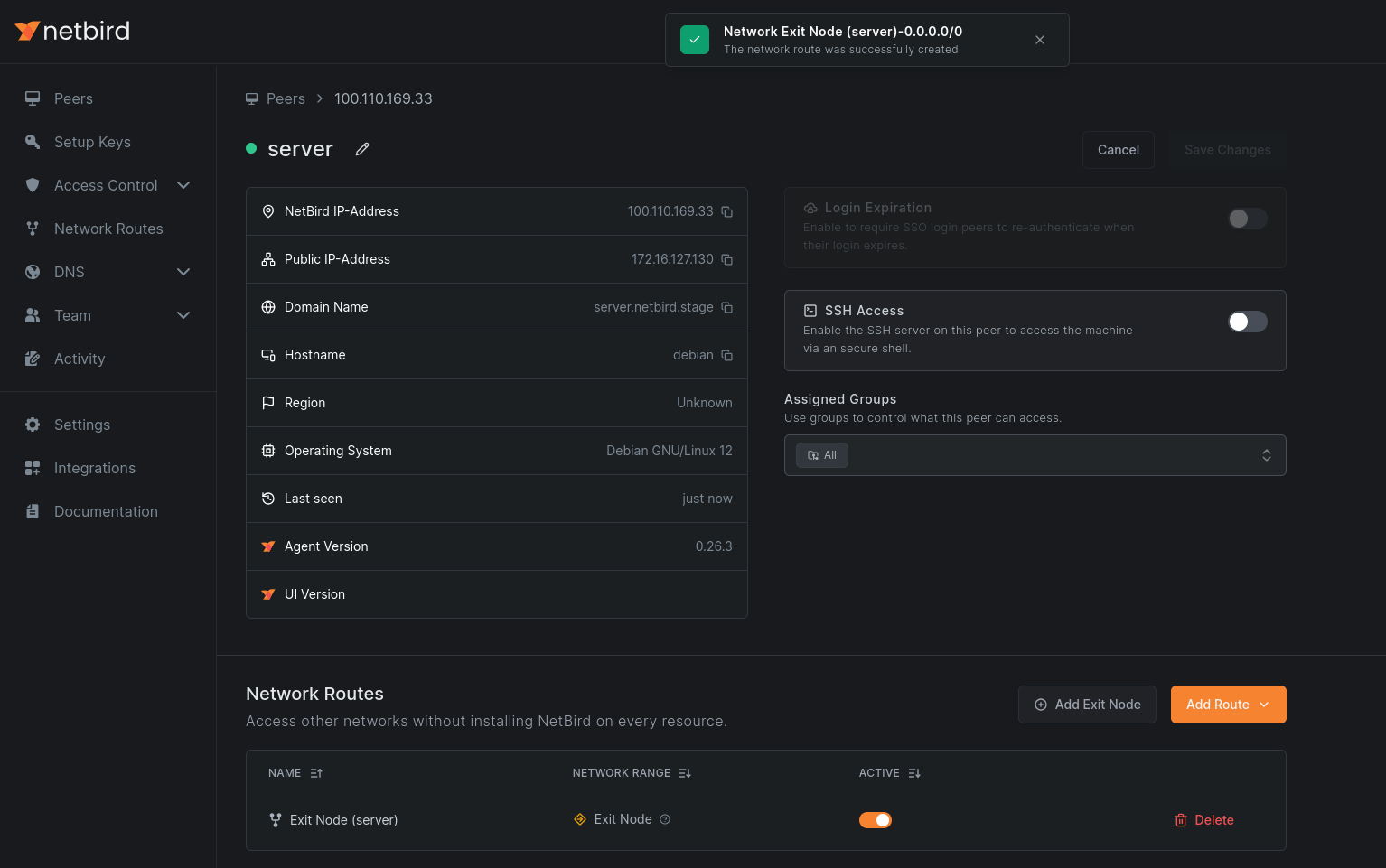Select Network Routes in the sidebar
Viewport: 1386px width, 868px height.
point(108,229)
